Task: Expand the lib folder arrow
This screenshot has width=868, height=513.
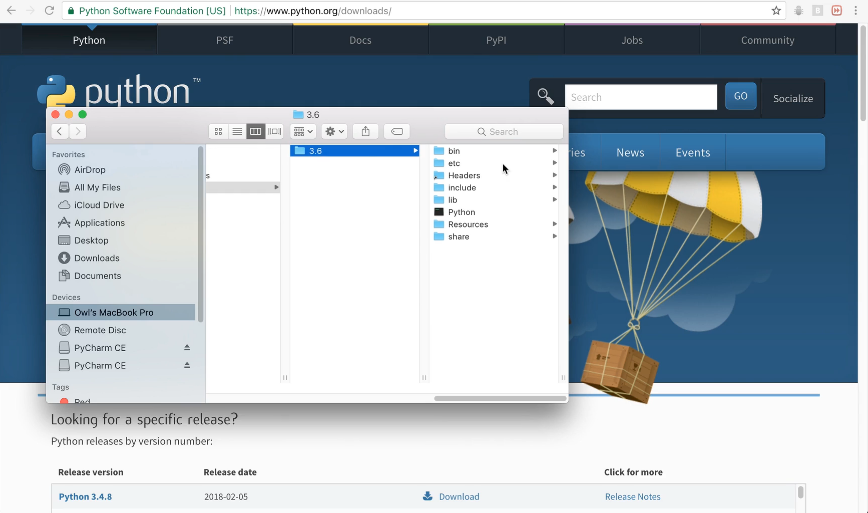Action: 554,200
